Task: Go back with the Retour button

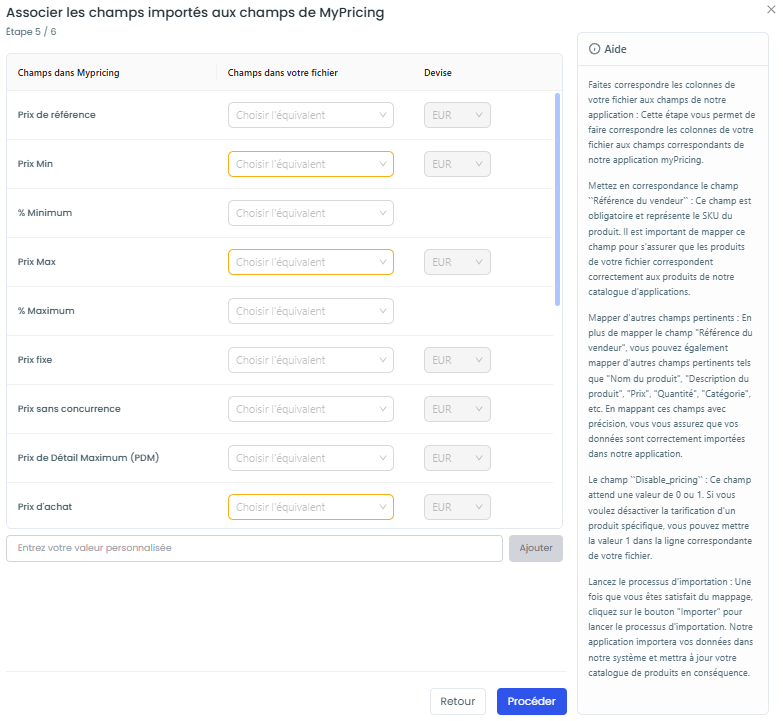Action: point(457,701)
